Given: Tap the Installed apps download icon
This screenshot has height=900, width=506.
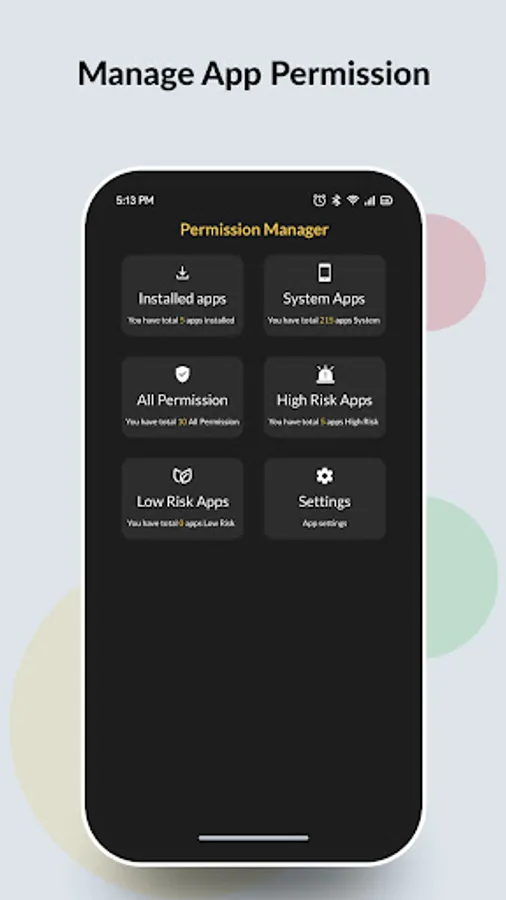Looking at the screenshot, I should tap(182, 273).
